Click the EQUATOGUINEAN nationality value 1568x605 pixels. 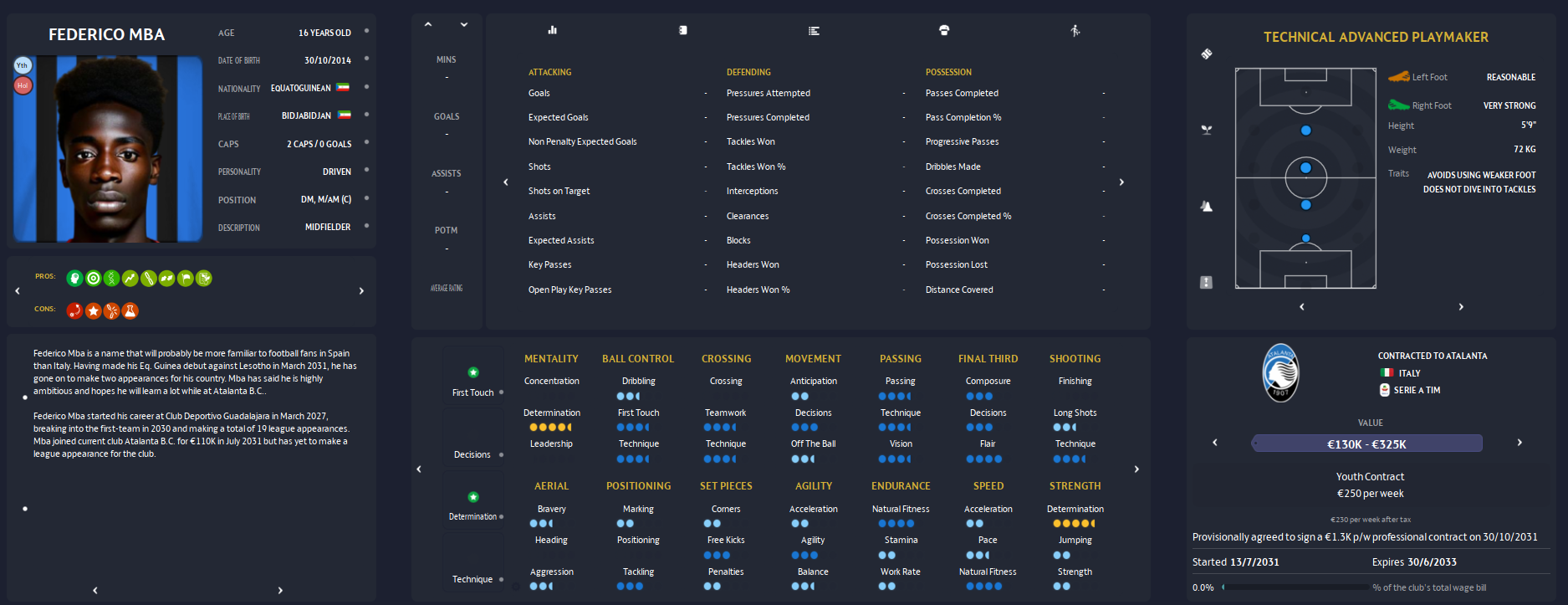[301, 88]
